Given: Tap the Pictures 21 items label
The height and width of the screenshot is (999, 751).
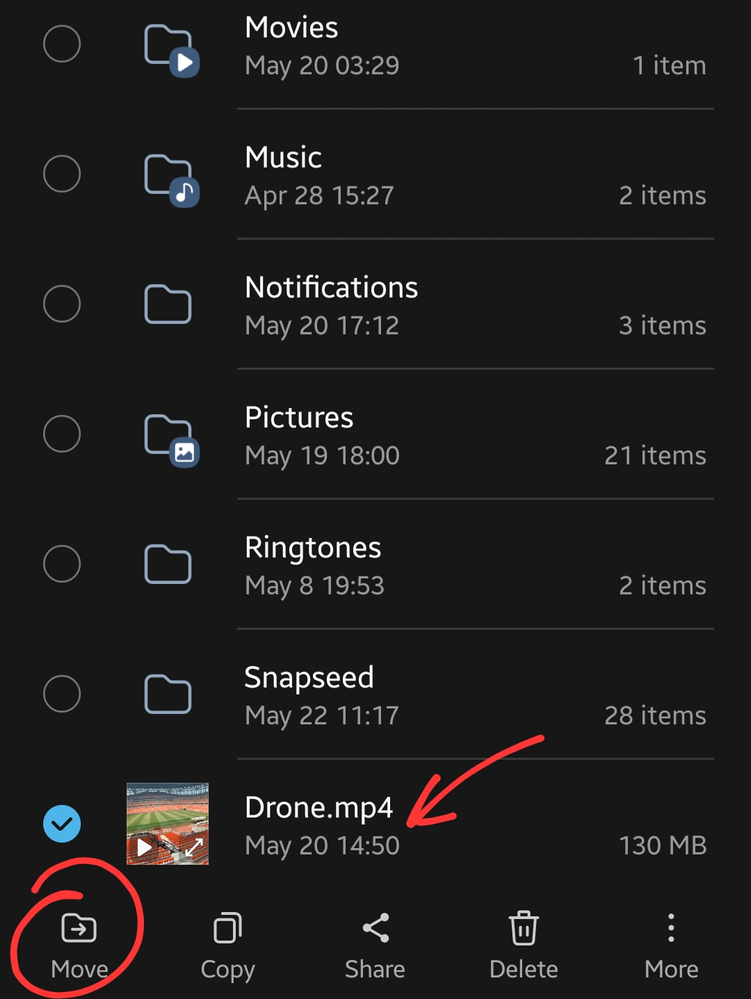Looking at the screenshot, I should (x=655, y=456).
